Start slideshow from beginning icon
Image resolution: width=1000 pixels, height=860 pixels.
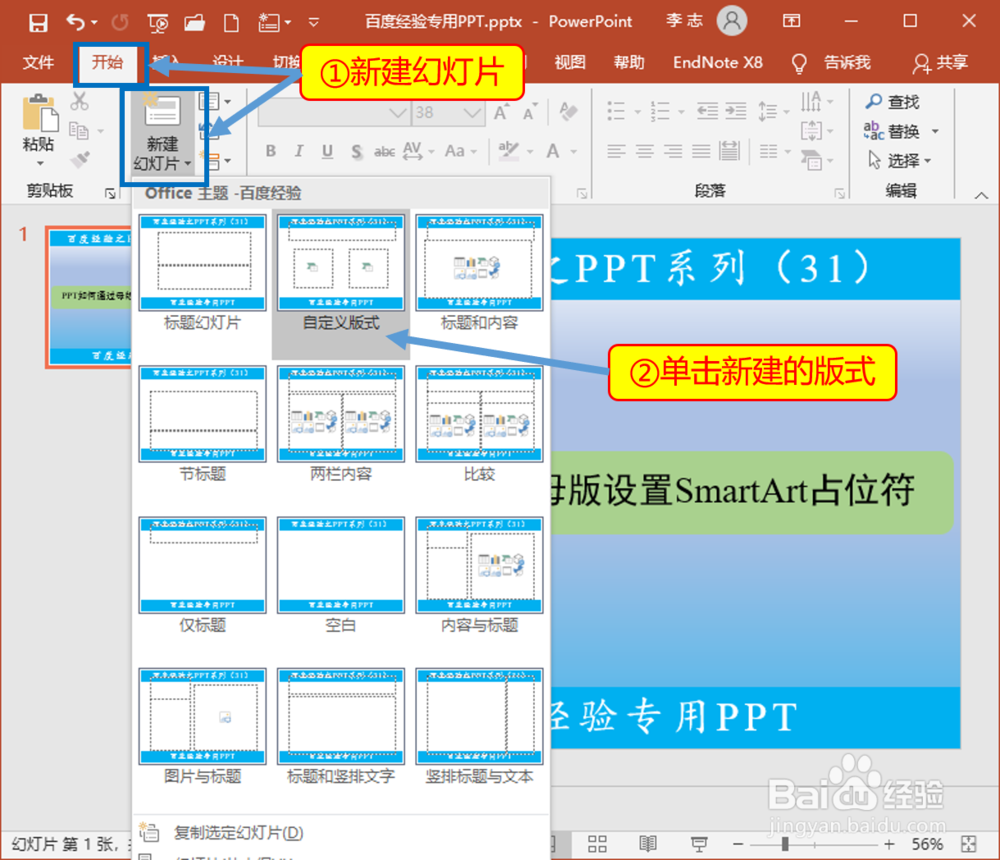tap(158, 23)
